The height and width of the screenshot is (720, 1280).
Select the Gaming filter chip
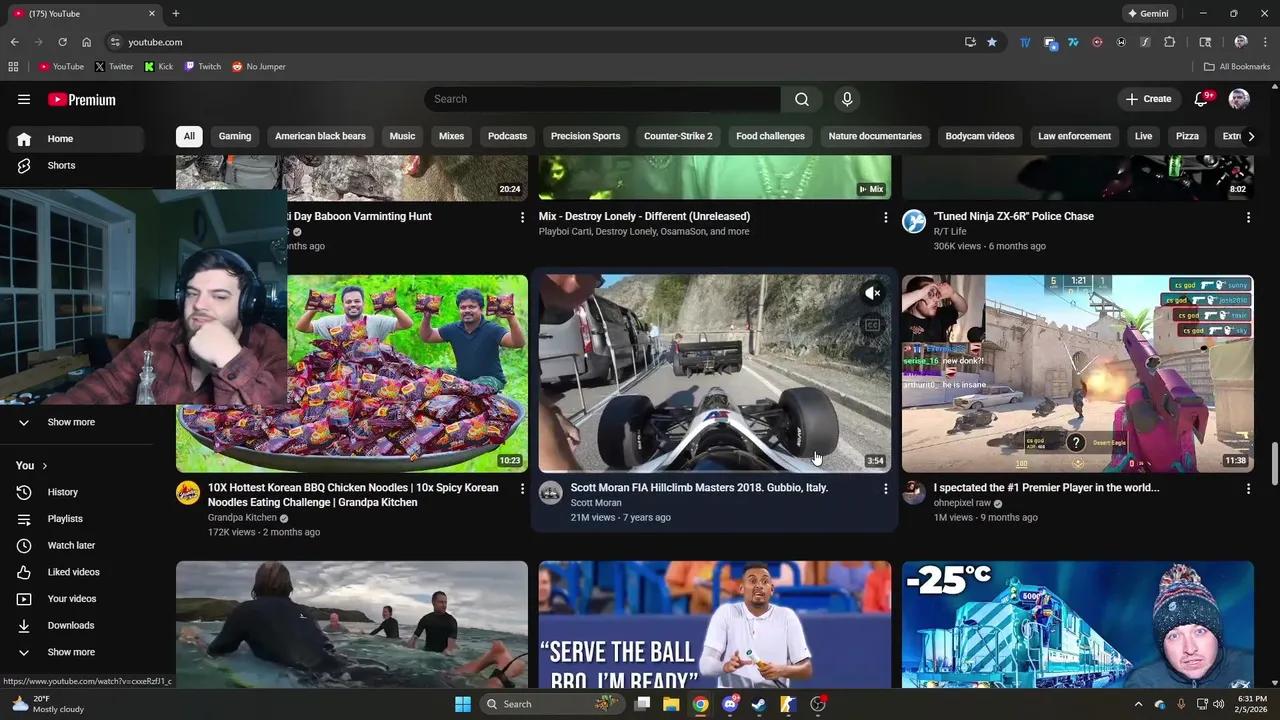click(x=235, y=136)
